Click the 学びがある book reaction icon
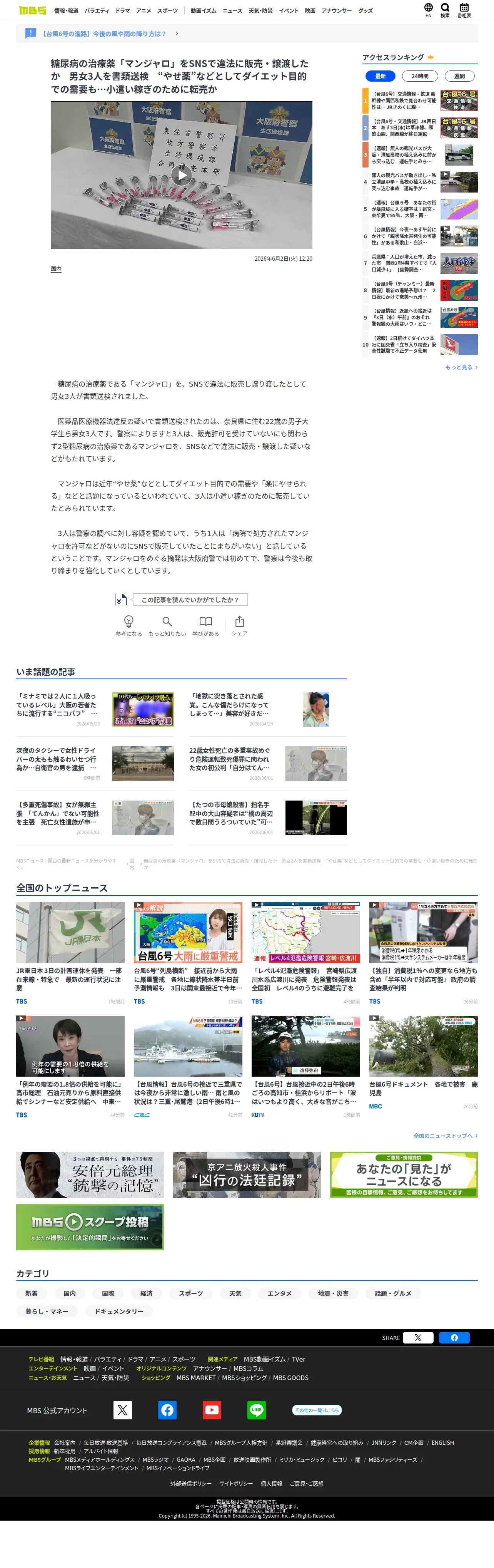The width and height of the screenshot is (494, 1568). (205, 621)
